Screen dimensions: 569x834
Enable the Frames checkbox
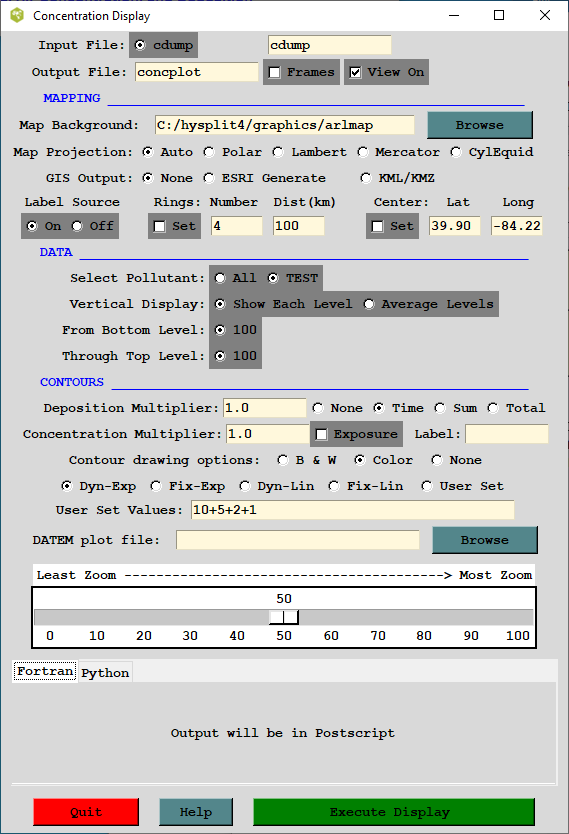pyautogui.click(x=275, y=72)
